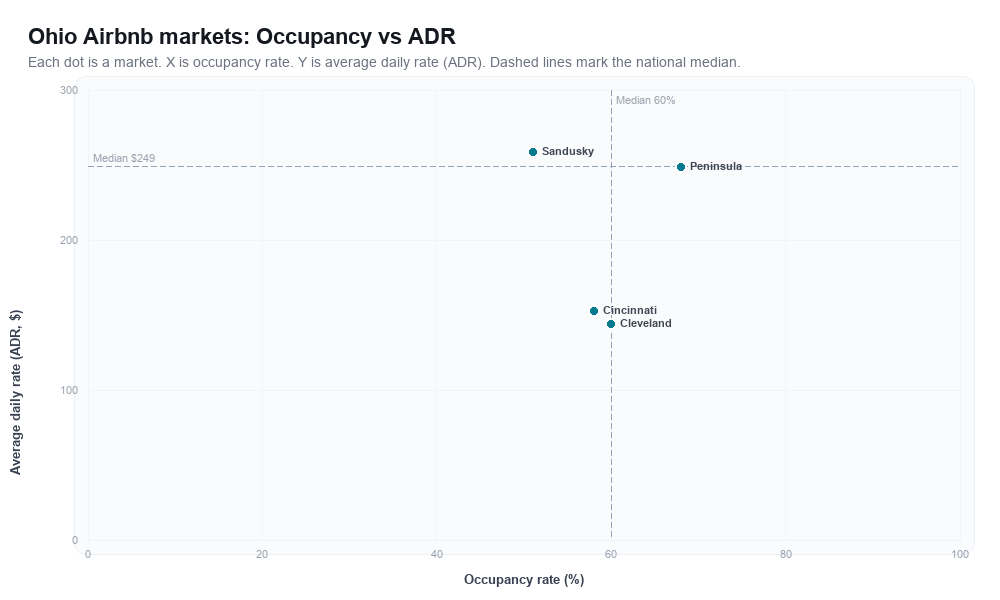Click the y-axis tick label 200

(x=69, y=240)
